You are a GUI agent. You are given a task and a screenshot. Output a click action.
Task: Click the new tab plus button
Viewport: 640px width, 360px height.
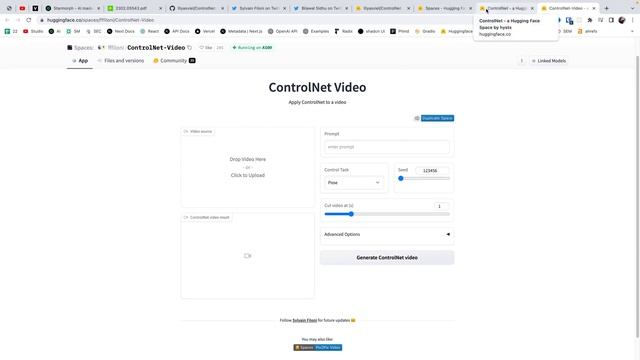tap(607, 8)
